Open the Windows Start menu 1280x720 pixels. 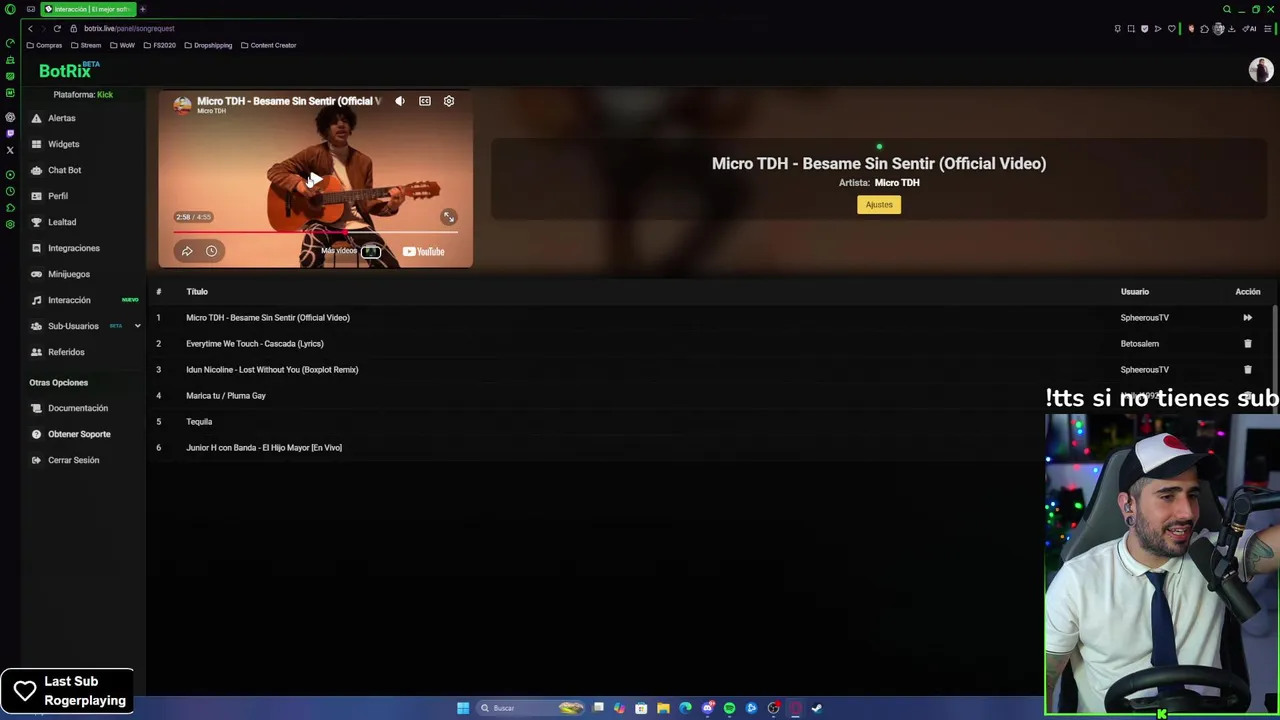tap(463, 708)
